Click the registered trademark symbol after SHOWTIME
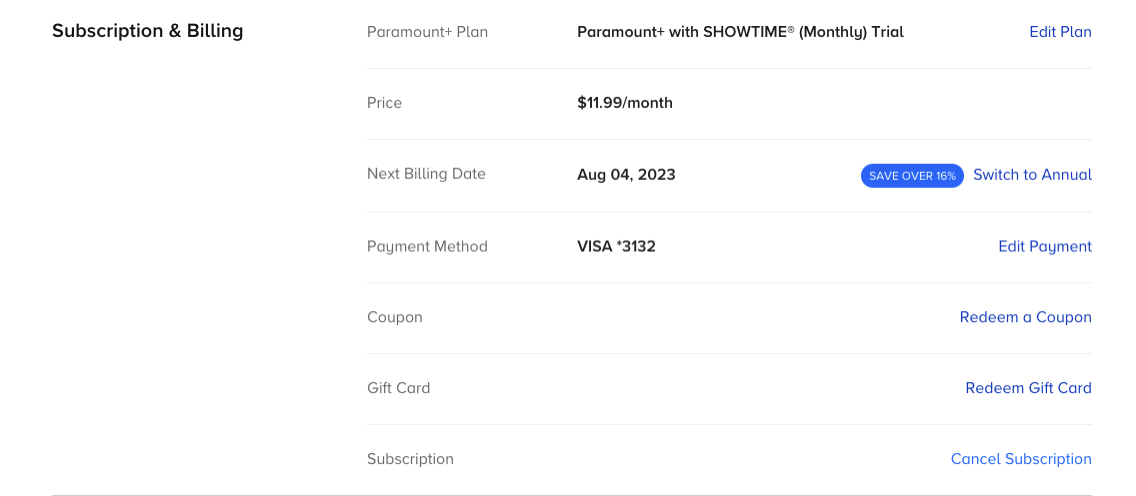Viewport: 1136px width, 496px height. 790,28
